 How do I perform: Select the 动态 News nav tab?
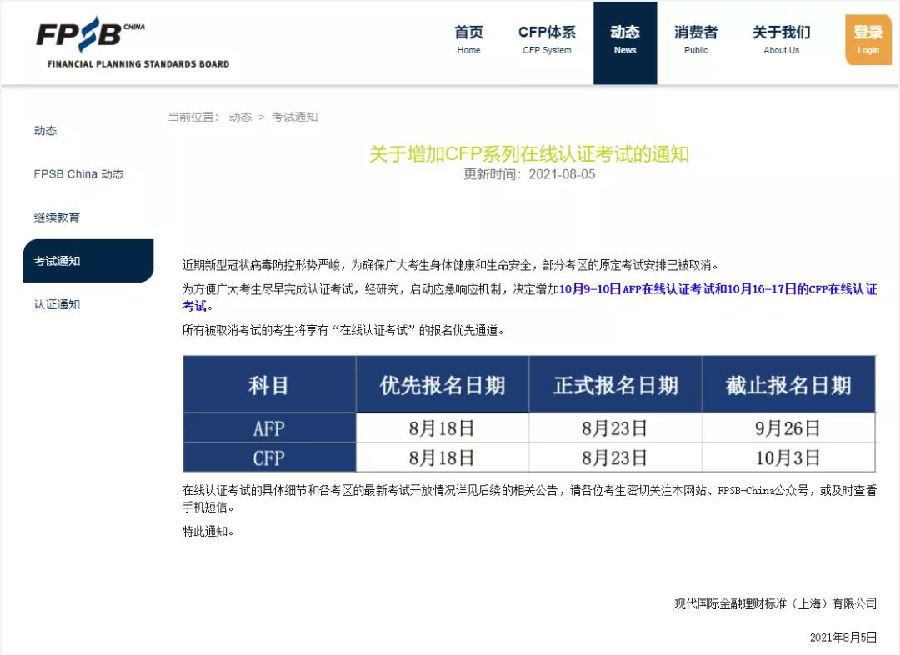(625, 43)
